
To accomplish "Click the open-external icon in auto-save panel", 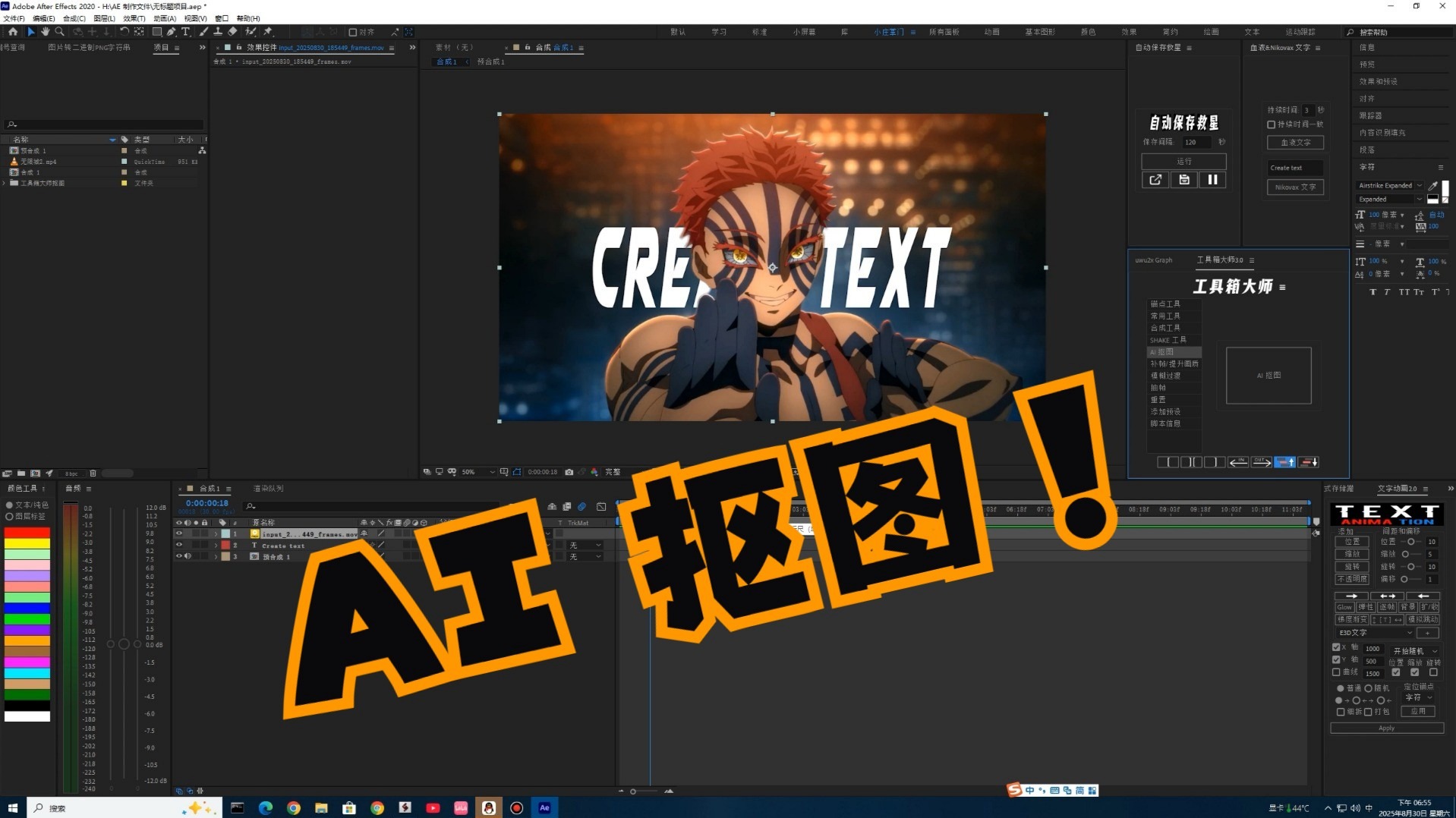I will point(1155,180).
